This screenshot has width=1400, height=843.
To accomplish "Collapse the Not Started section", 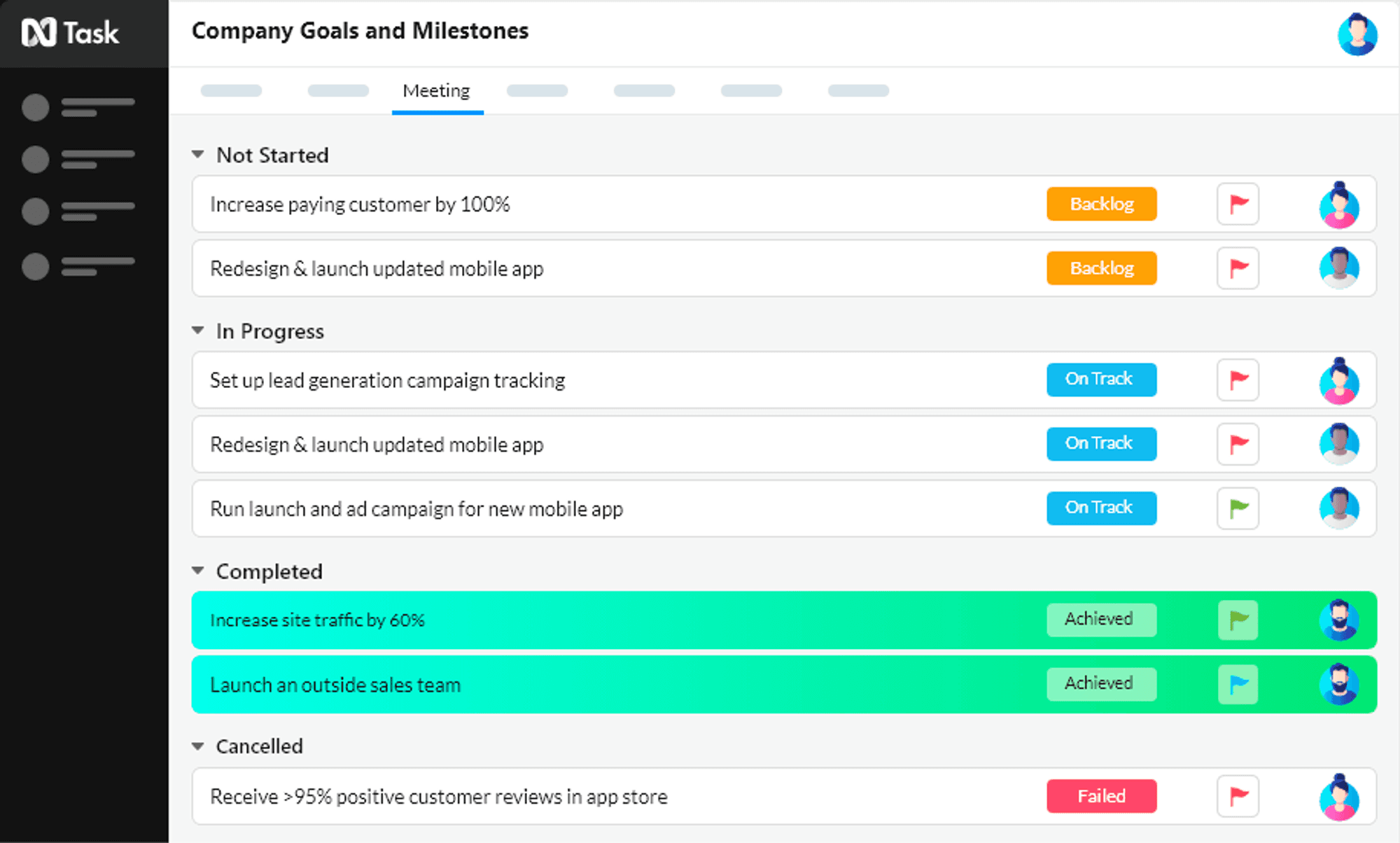I will (x=198, y=155).
